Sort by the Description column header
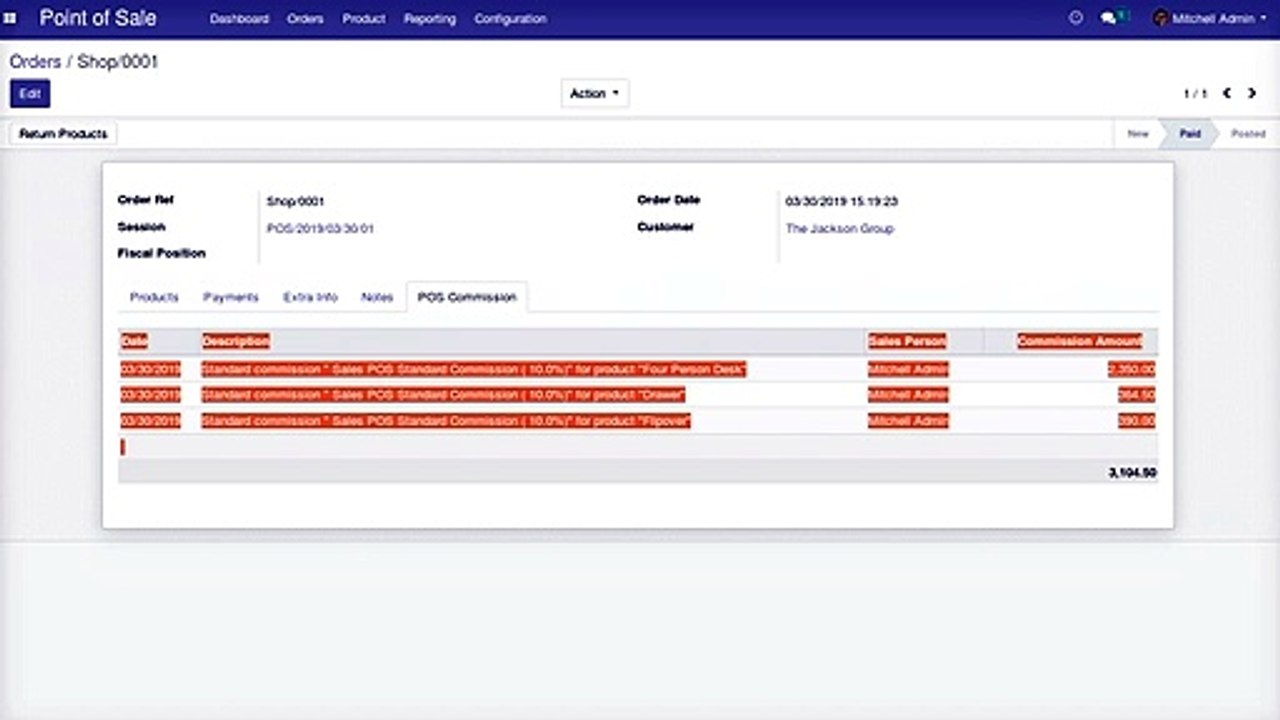Image resolution: width=1280 pixels, height=720 pixels. [236, 341]
